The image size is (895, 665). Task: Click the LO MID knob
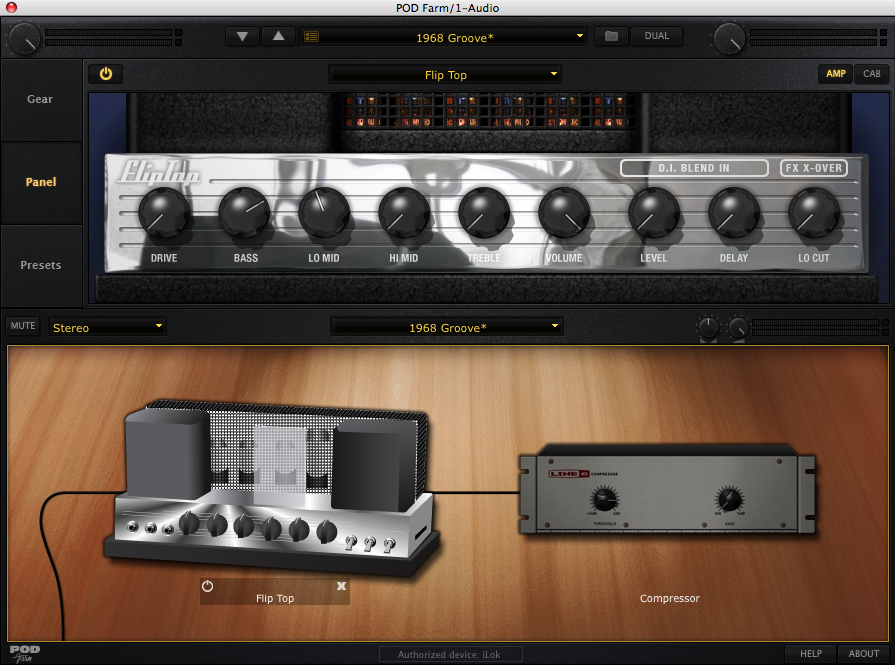pyautogui.click(x=324, y=213)
